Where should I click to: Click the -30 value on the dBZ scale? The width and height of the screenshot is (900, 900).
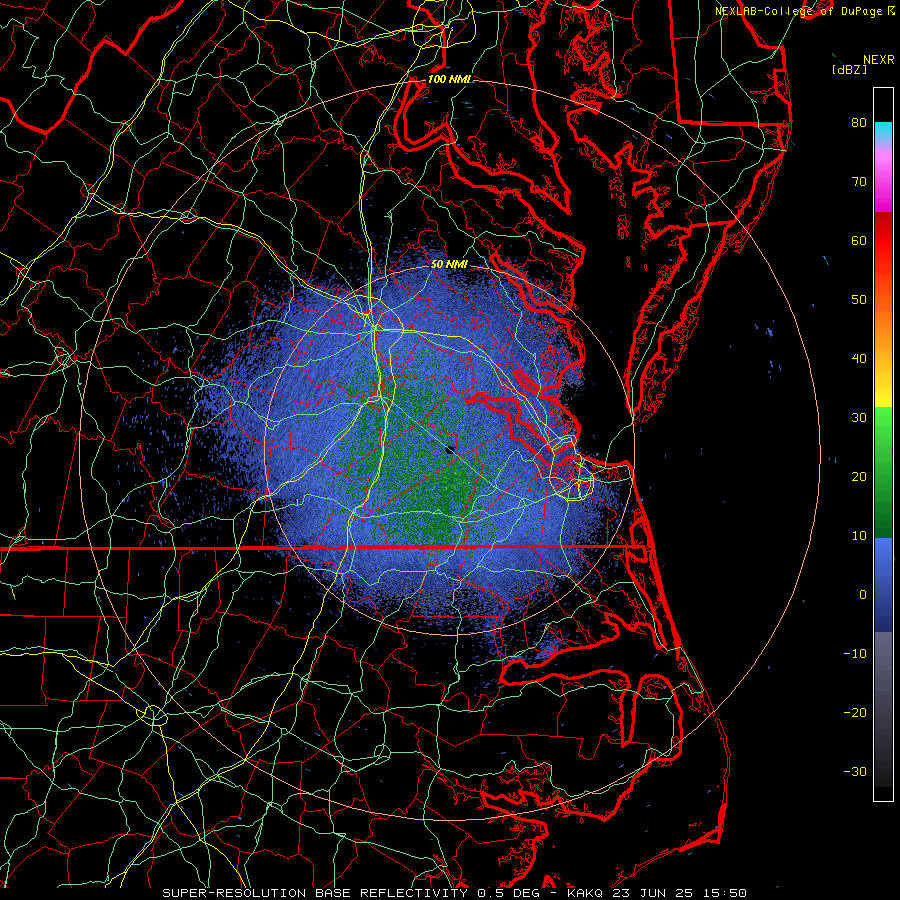(x=855, y=771)
